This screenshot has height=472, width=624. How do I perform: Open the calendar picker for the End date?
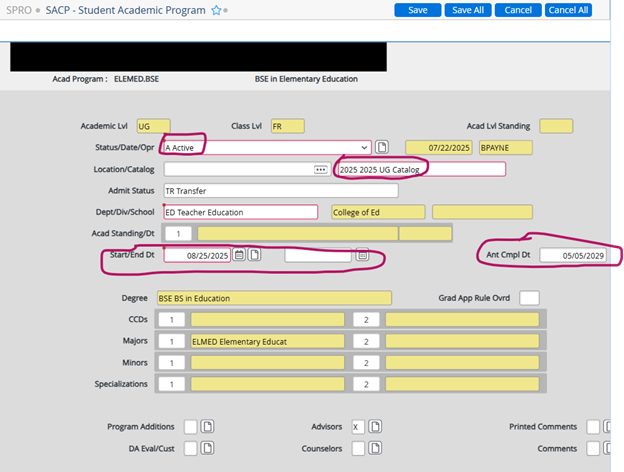pos(362,255)
